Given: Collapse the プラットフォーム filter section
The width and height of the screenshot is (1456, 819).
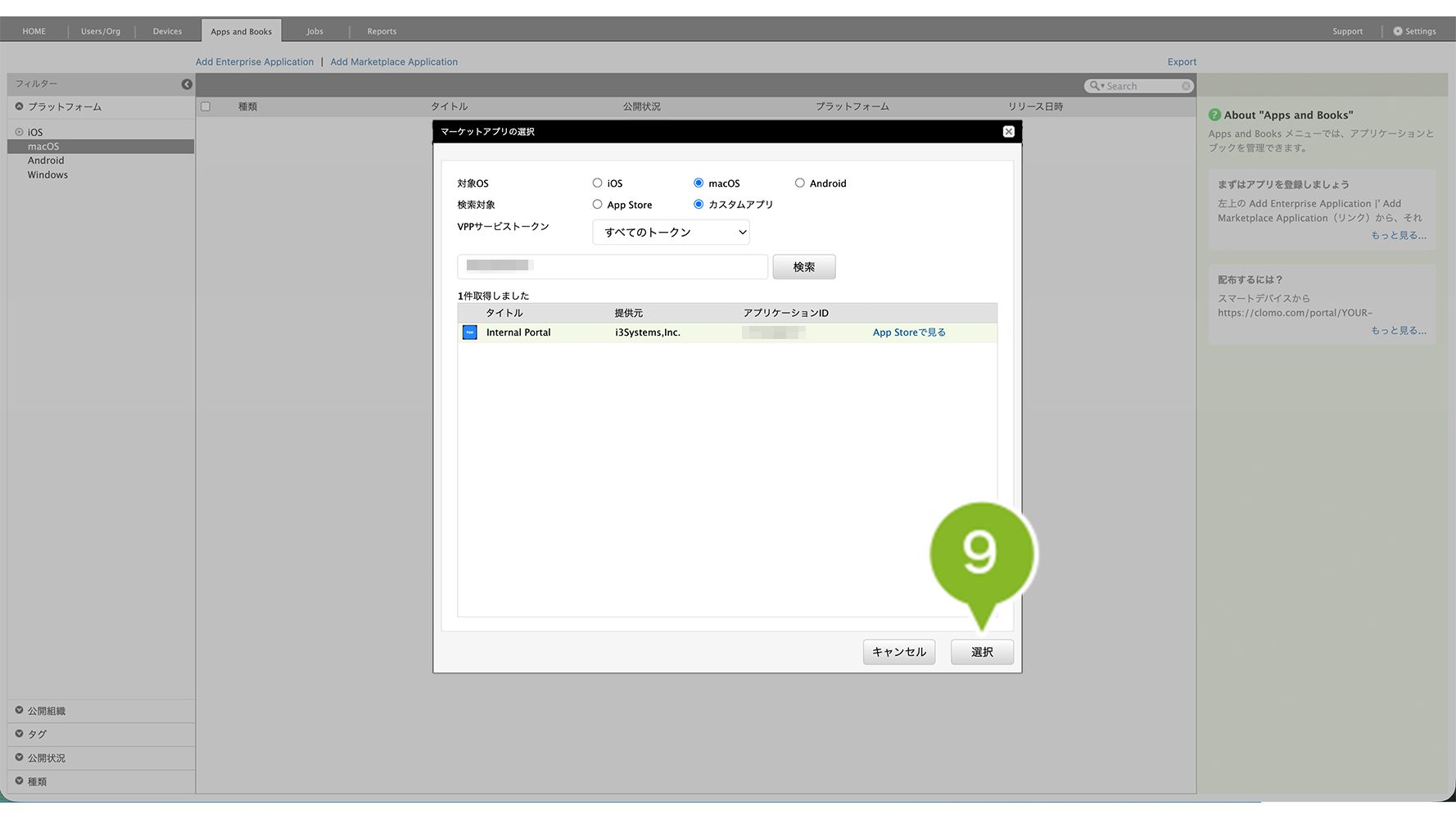Looking at the screenshot, I should pyautogui.click(x=19, y=106).
